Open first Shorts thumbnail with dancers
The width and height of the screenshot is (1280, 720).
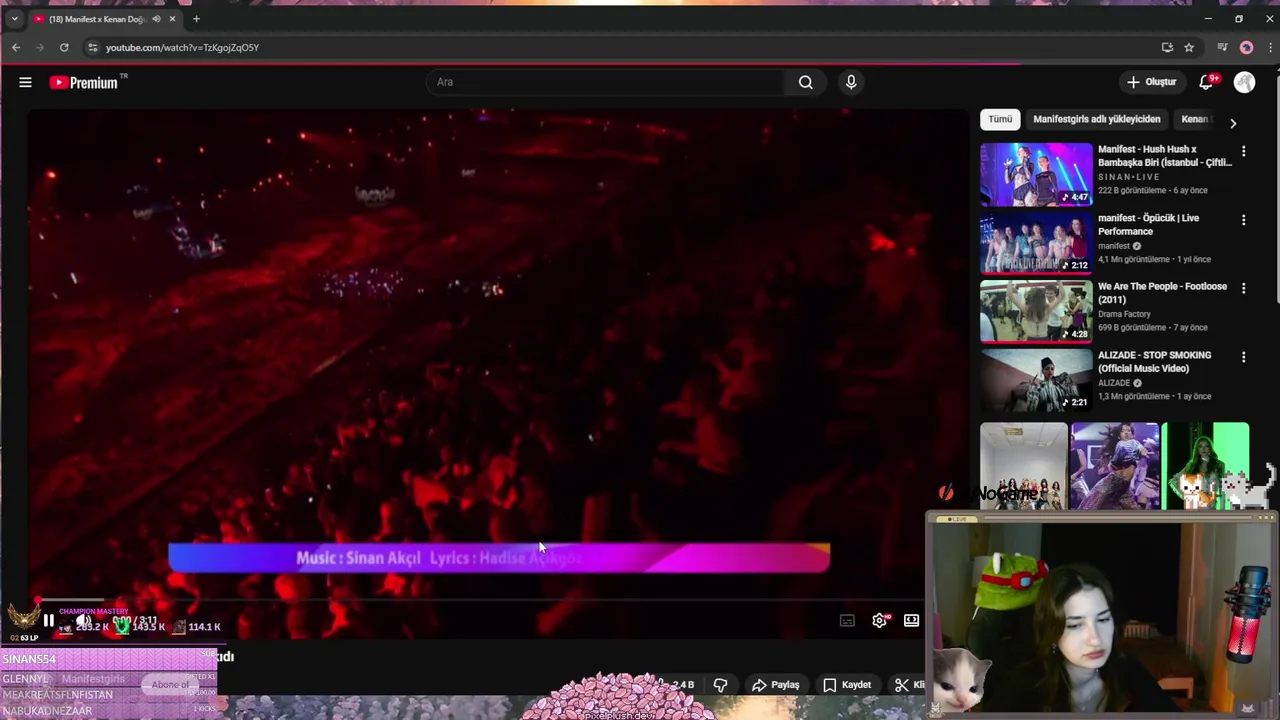(x=1023, y=467)
